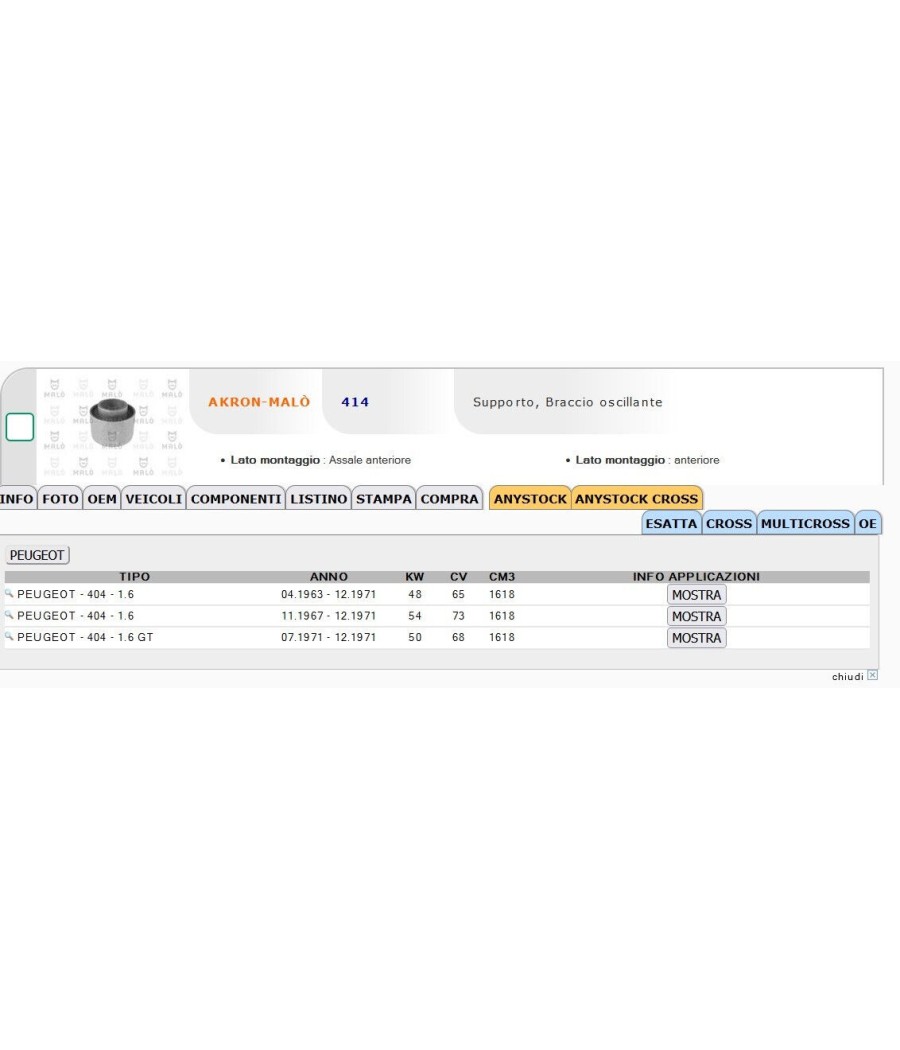The height and width of the screenshot is (1050, 900).
Task: Click the chiudi text link
Action: 848,676
